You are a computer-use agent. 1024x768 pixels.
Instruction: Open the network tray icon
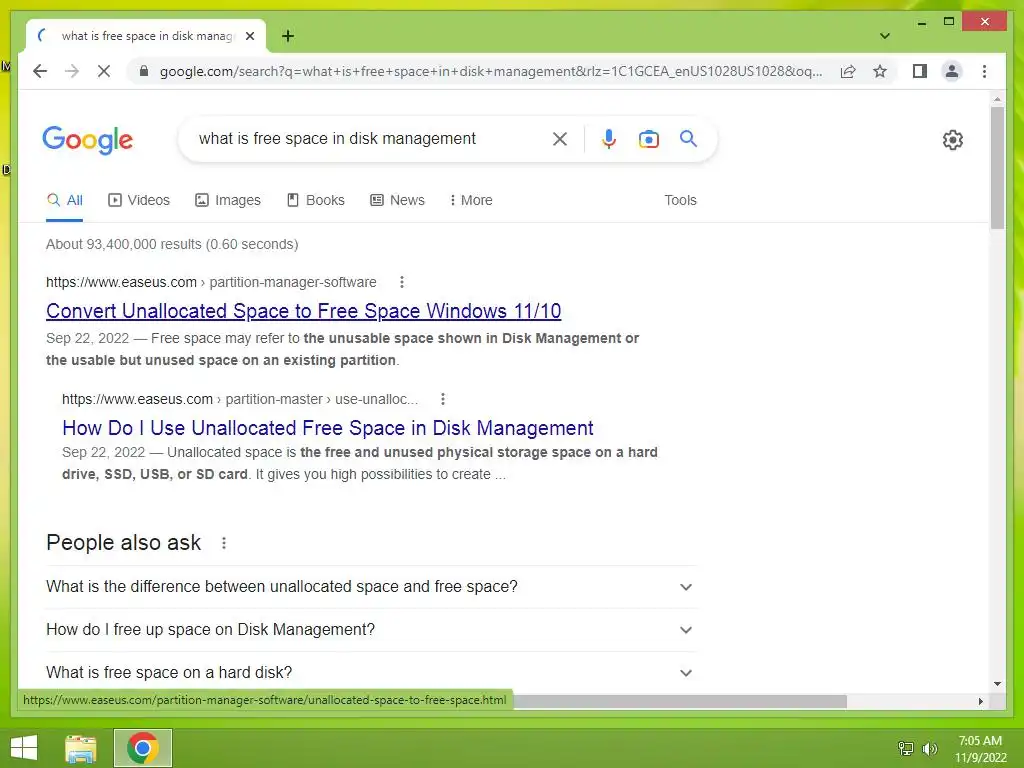(x=906, y=748)
